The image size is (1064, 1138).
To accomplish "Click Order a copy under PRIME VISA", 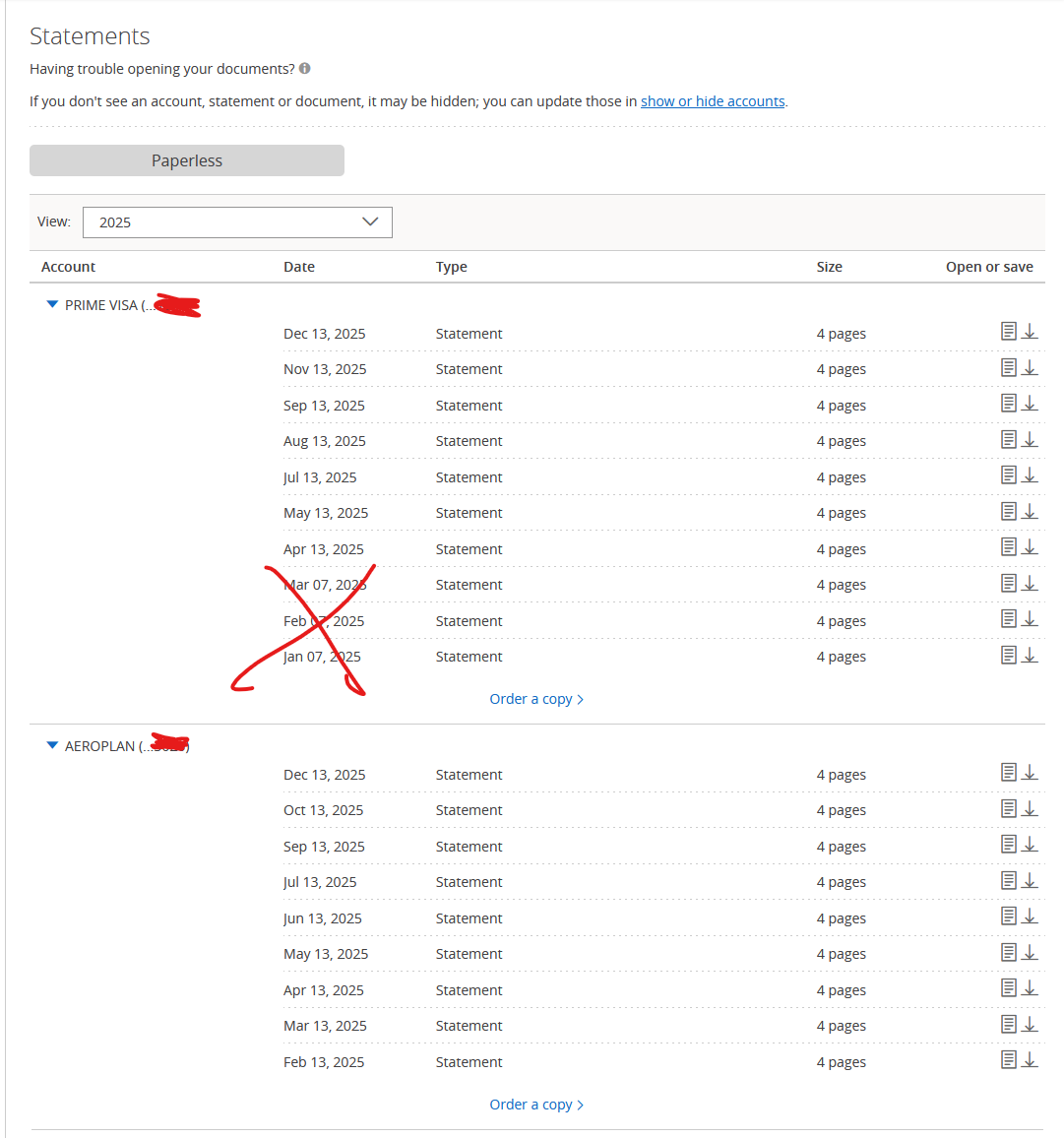I will [x=536, y=699].
